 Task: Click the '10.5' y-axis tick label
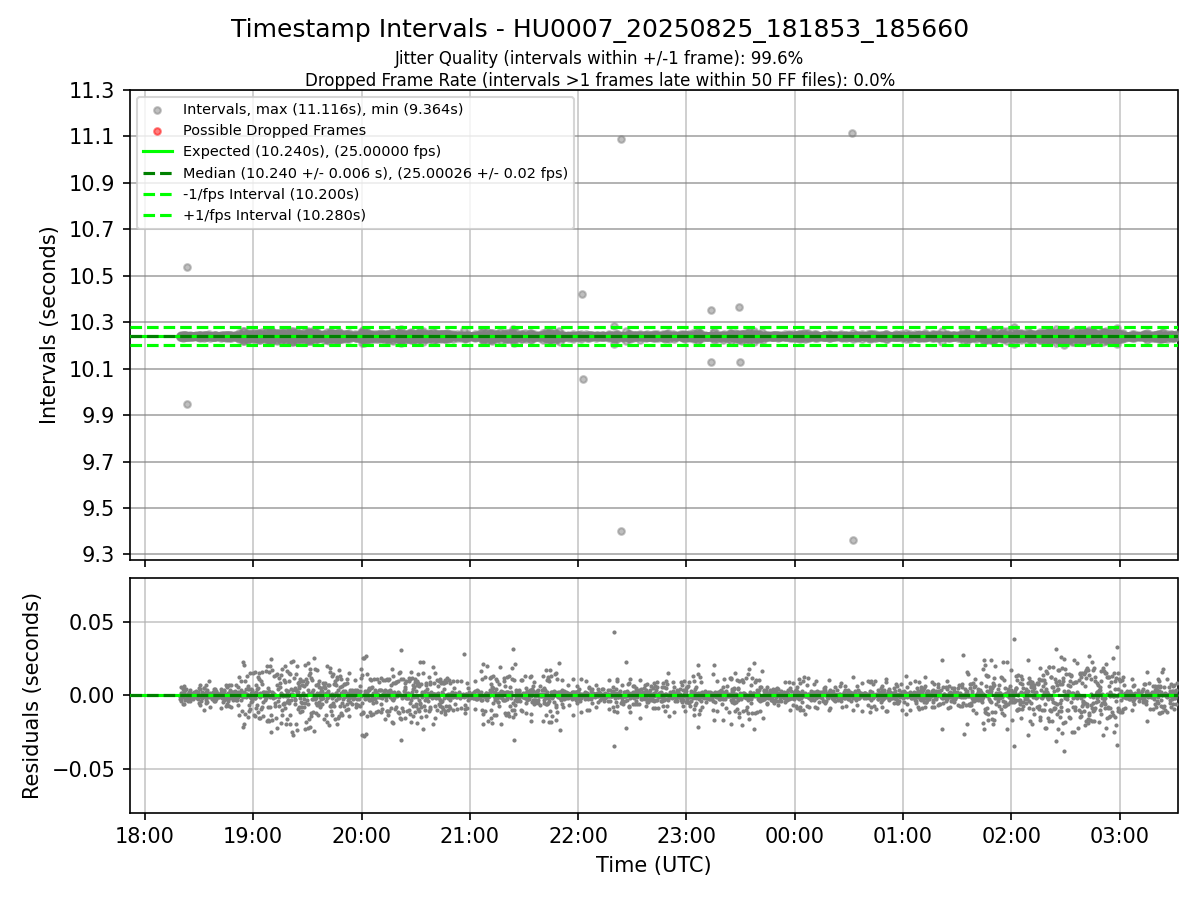point(92,277)
